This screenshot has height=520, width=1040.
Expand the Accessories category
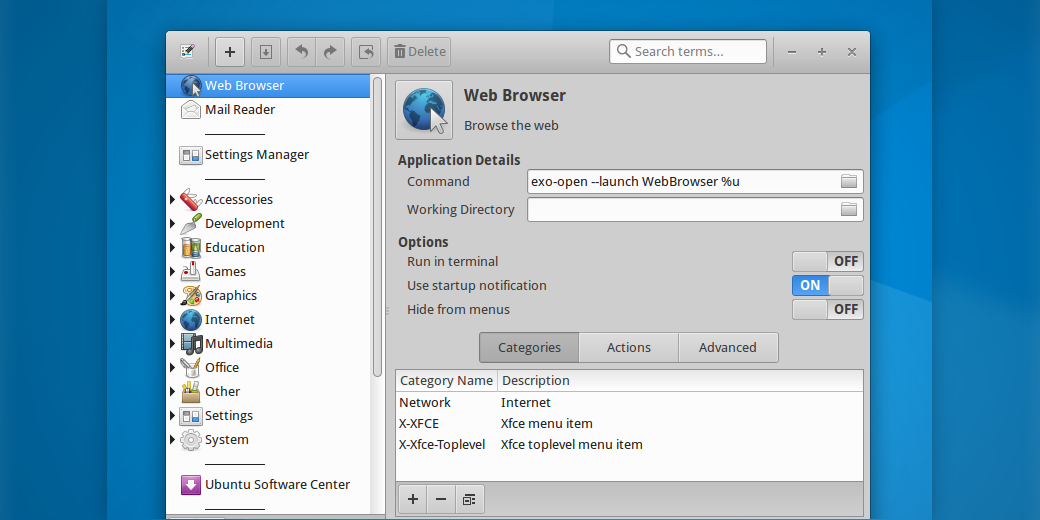point(172,200)
